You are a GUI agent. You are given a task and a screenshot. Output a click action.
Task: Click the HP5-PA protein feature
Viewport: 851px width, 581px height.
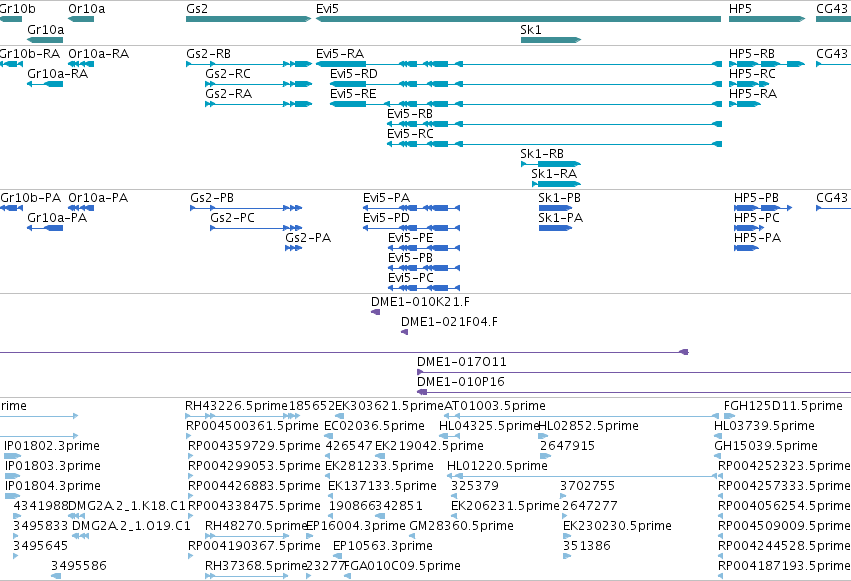pyautogui.click(x=747, y=248)
